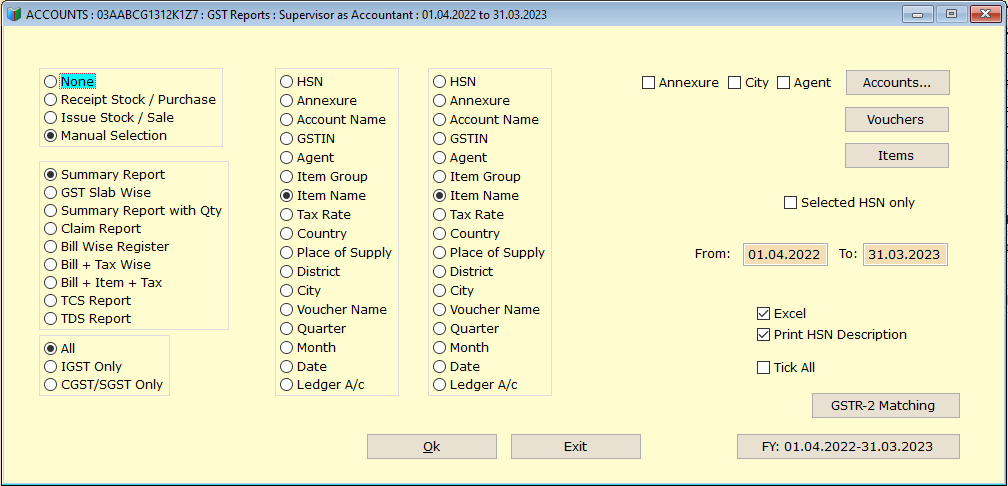Check the Tick All box
The width and height of the screenshot is (1008, 486).
tap(786, 368)
